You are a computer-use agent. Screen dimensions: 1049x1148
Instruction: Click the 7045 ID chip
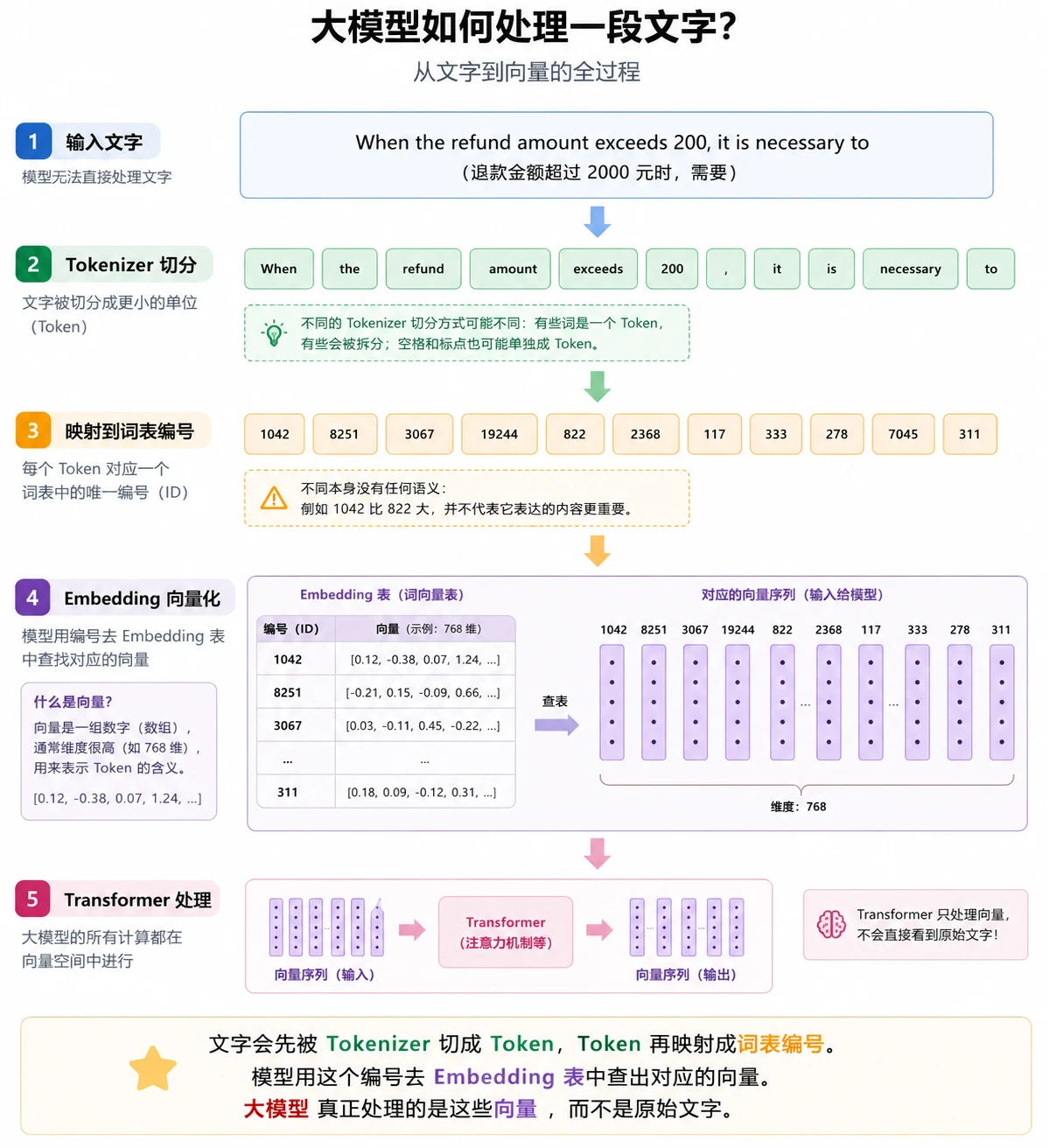tap(904, 434)
